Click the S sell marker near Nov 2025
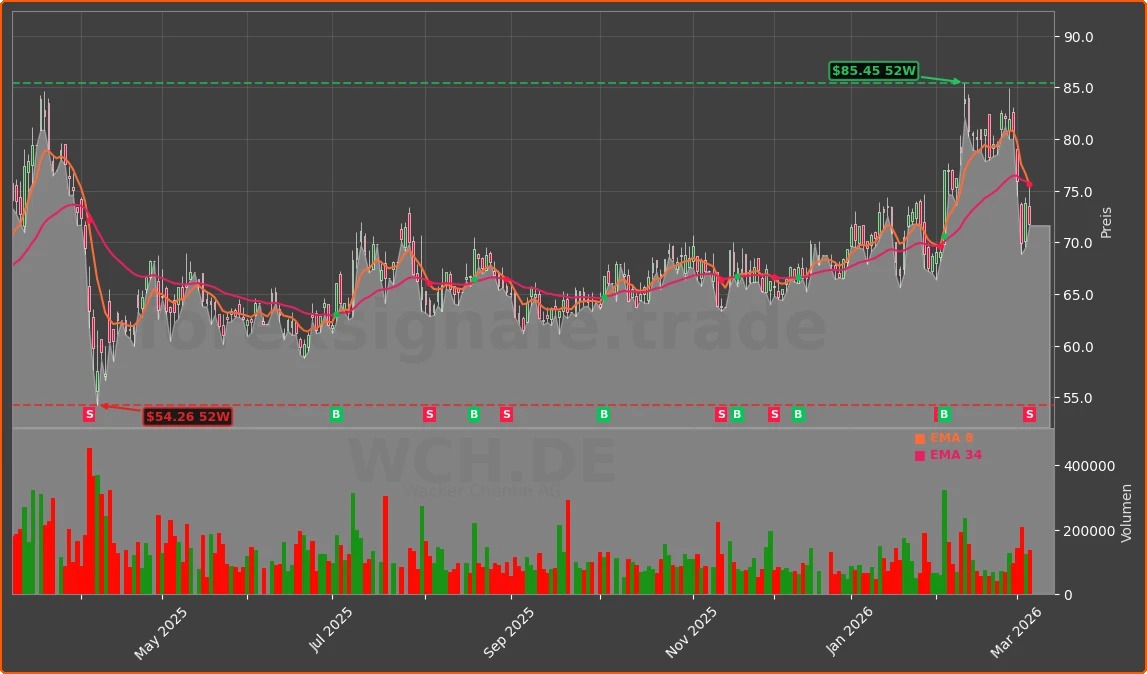 (x=719, y=414)
